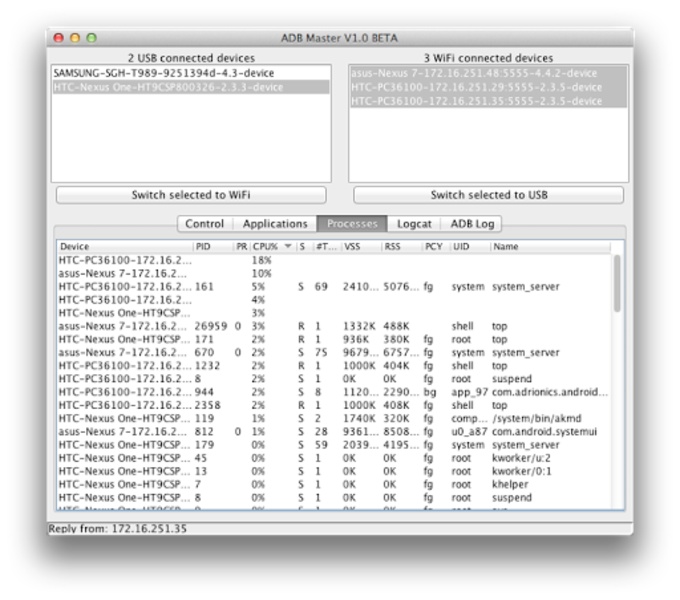The image size is (680, 600).
Task: Sort by the VSS column header
Action: (361, 247)
